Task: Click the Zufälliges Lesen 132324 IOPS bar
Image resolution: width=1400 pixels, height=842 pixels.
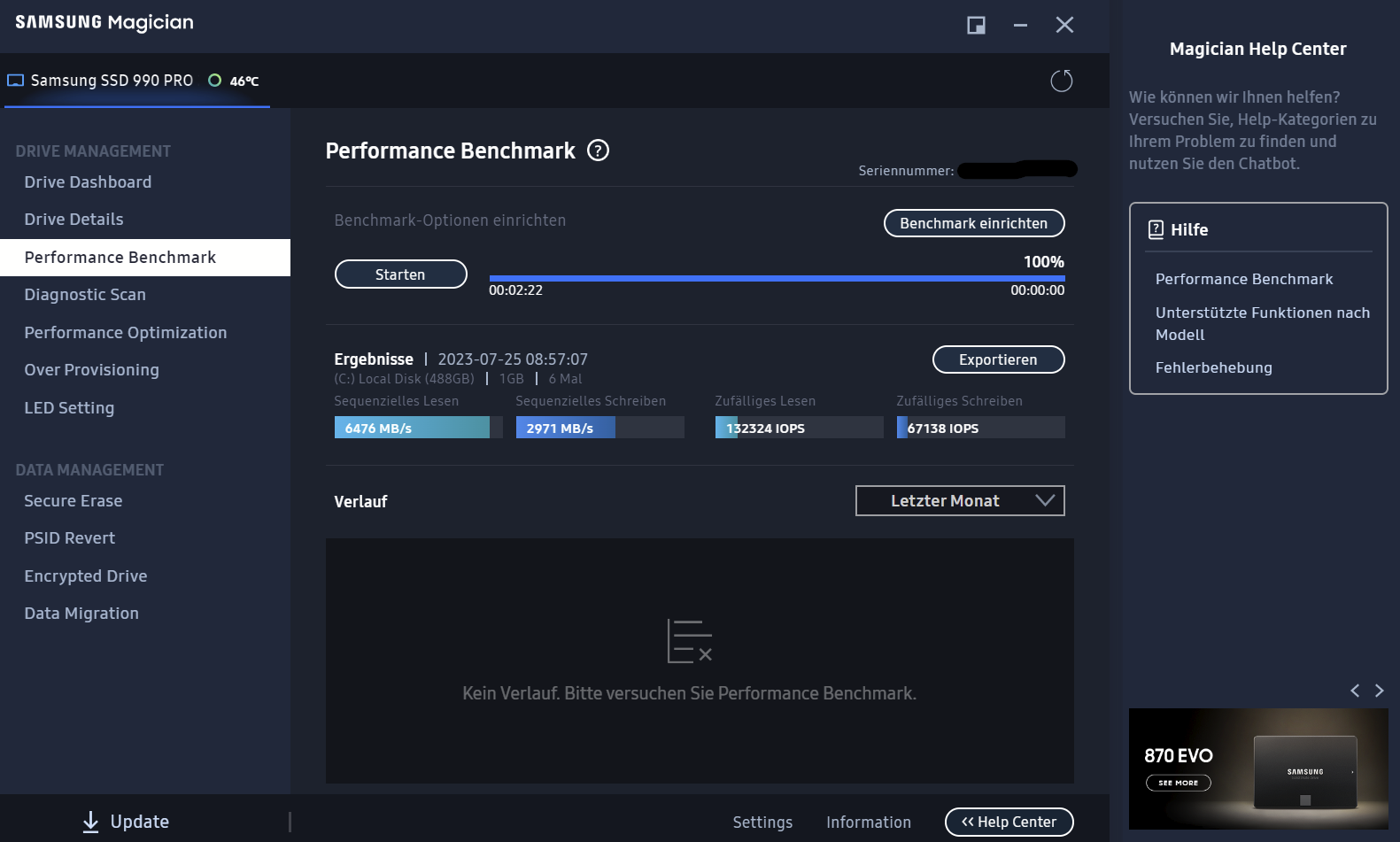Action: click(799, 428)
